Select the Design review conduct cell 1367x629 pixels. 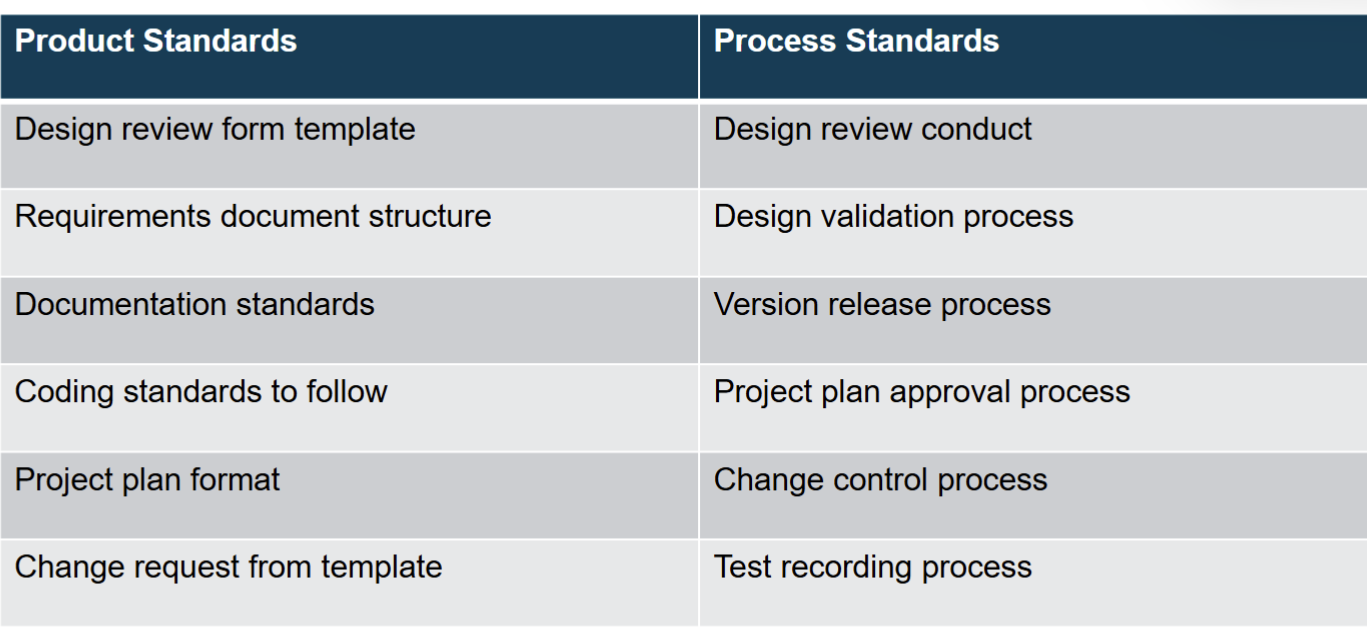click(x=1033, y=145)
